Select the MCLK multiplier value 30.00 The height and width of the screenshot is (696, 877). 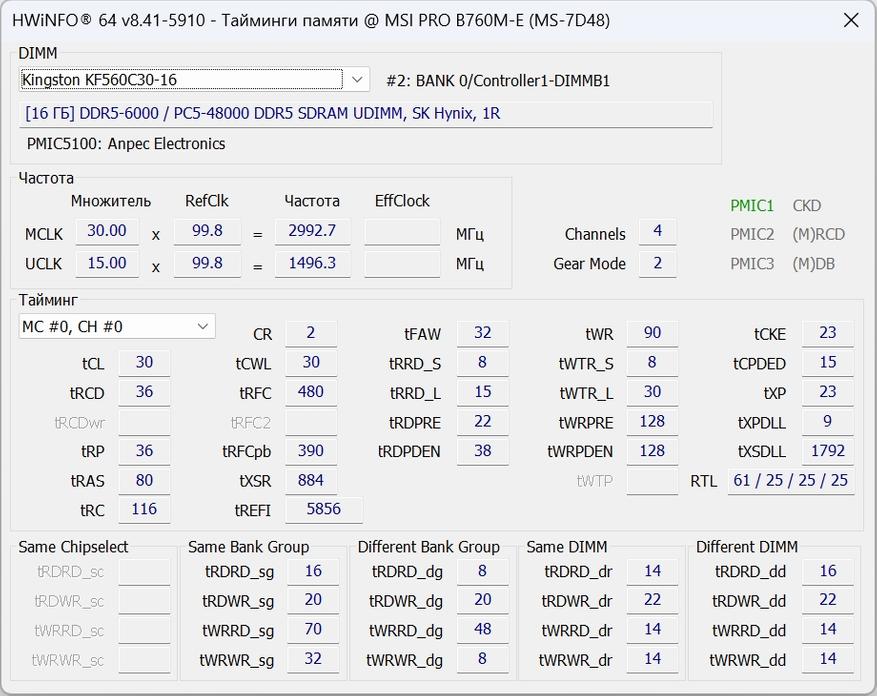coord(107,231)
